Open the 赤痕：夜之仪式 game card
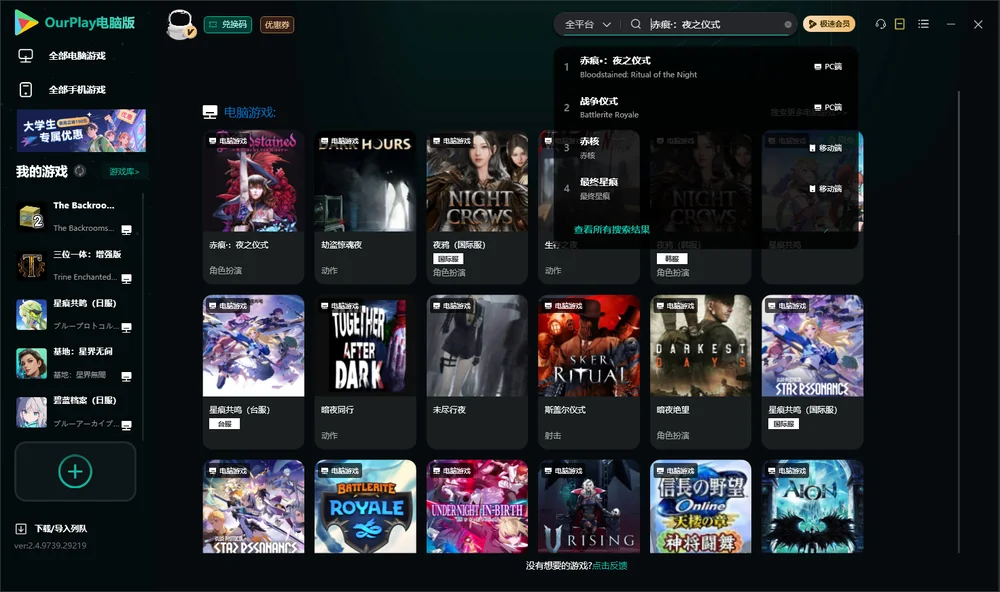Viewport: 1000px width, 592px height. click(253, 207)
